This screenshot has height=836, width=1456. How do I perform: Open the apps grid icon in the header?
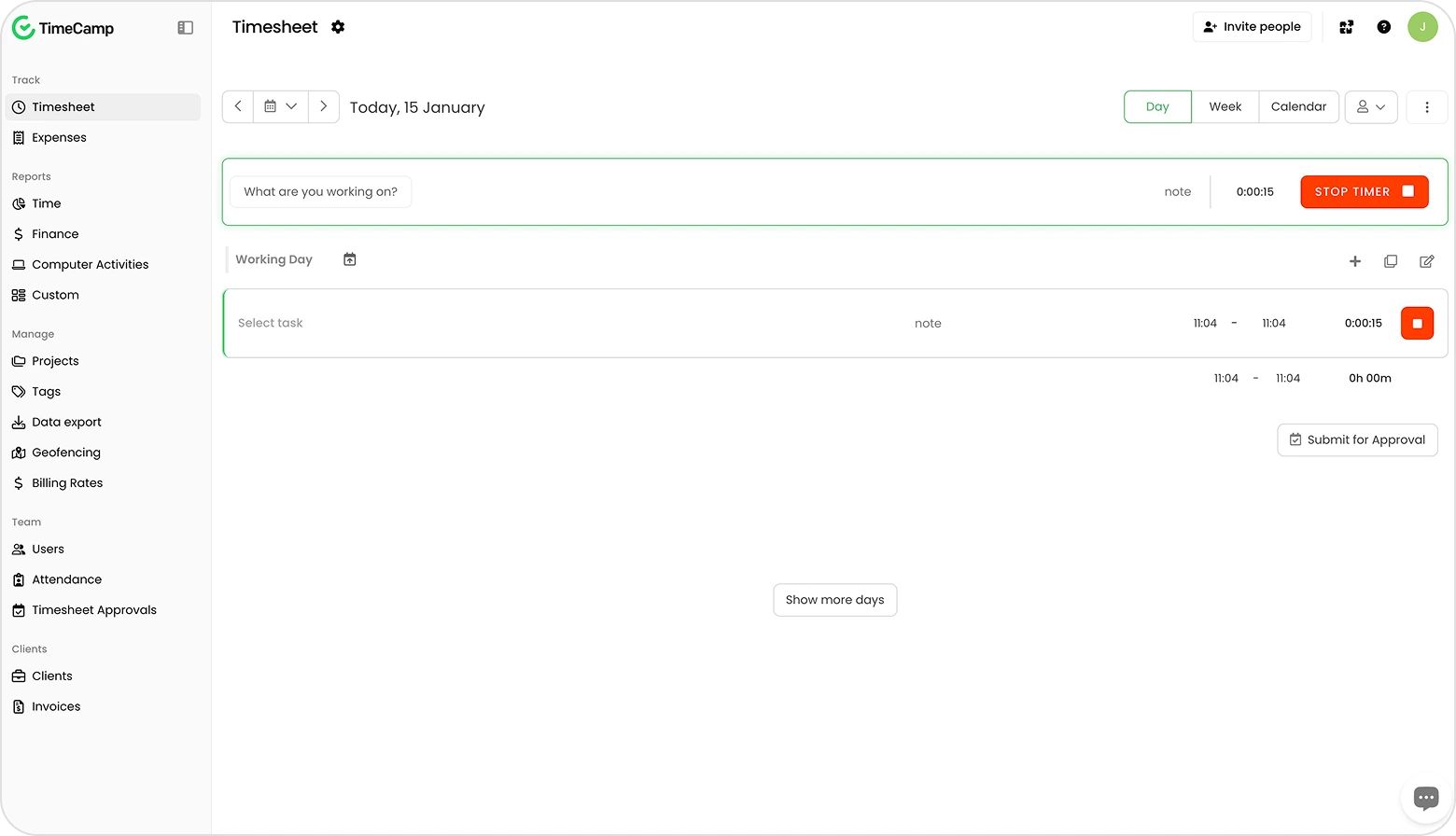tap(1346, 27)
